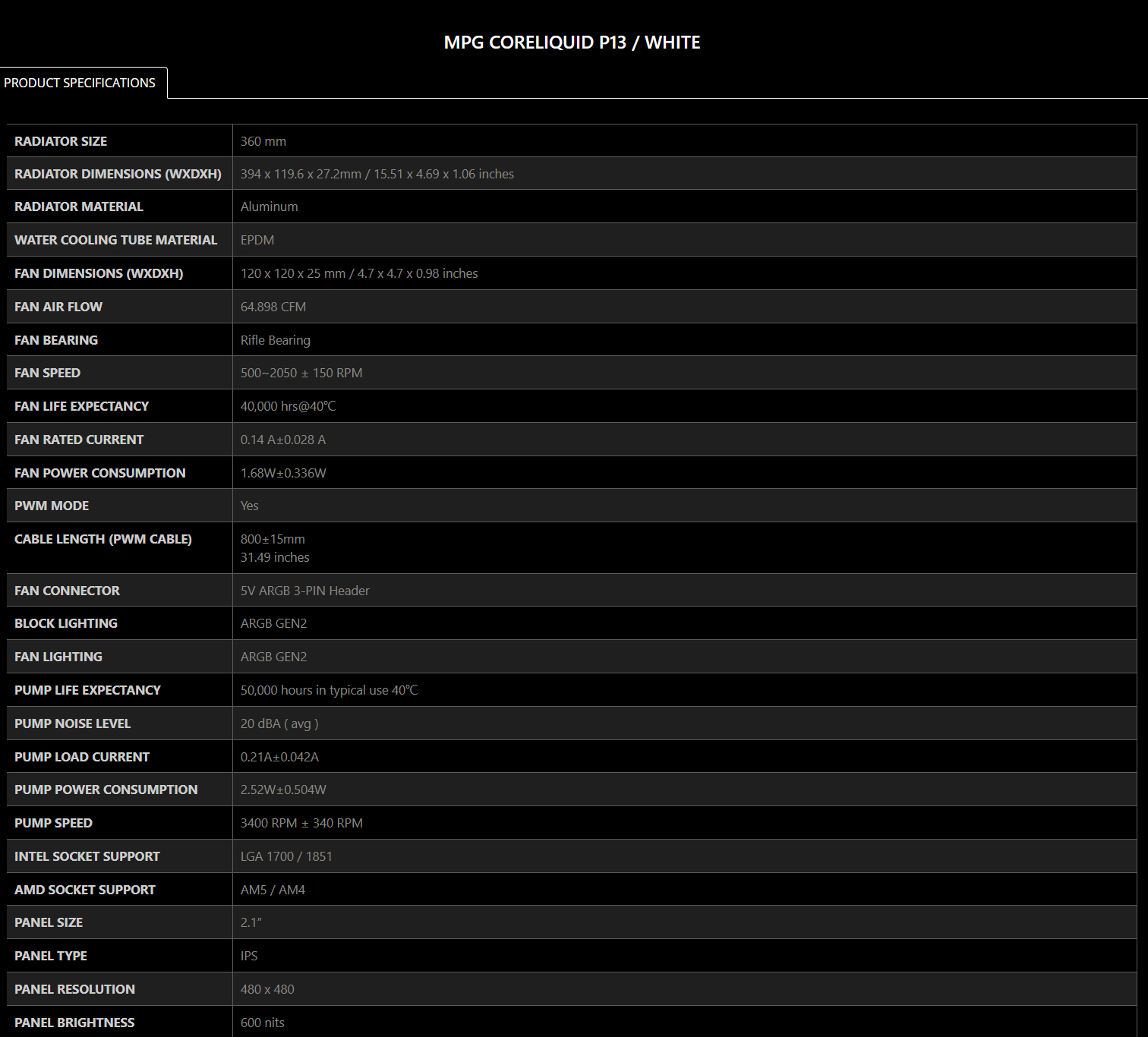Click the PANEL SIZE label
The height and width of the screenshot is (1037, 1148).
[x=49, y=922]
